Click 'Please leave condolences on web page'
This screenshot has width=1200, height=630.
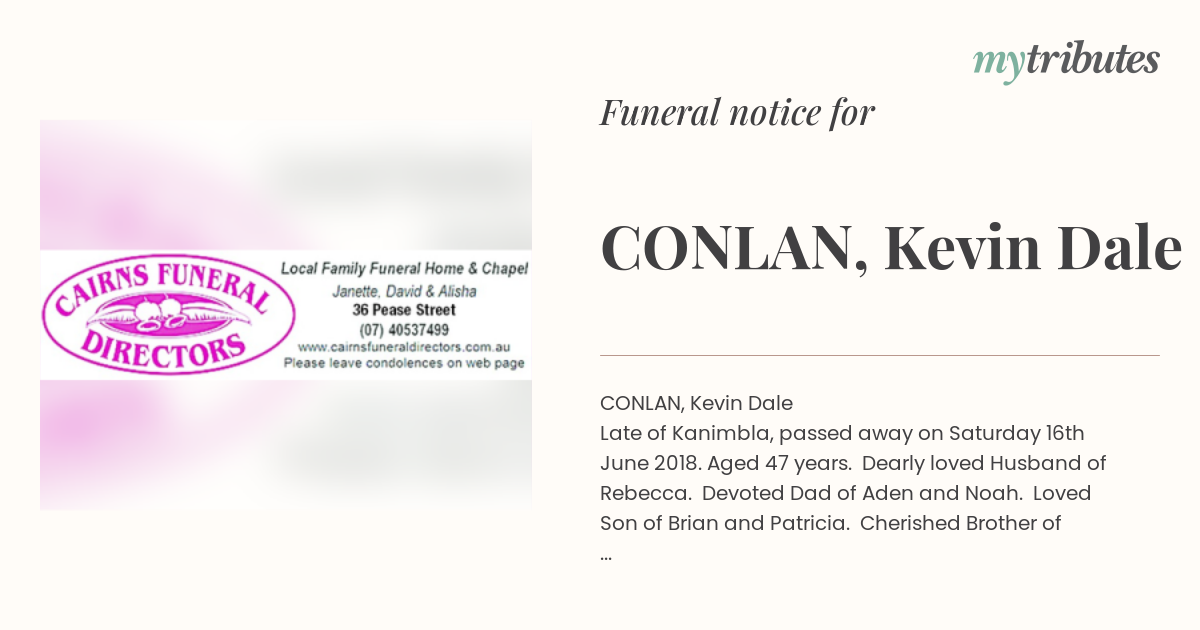pyautogui.click(x=404, y=363)
